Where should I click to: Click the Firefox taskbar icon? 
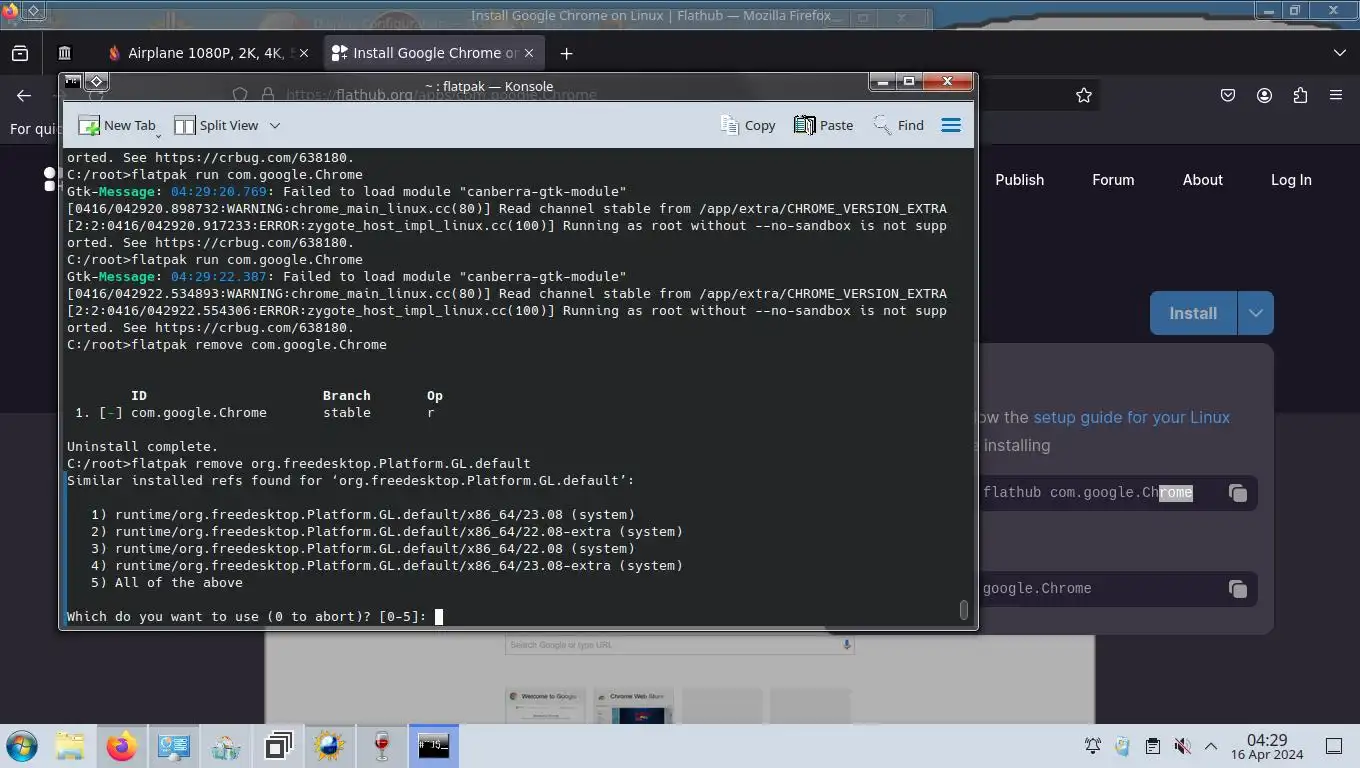pyautogui.click(x=122, y=746)
